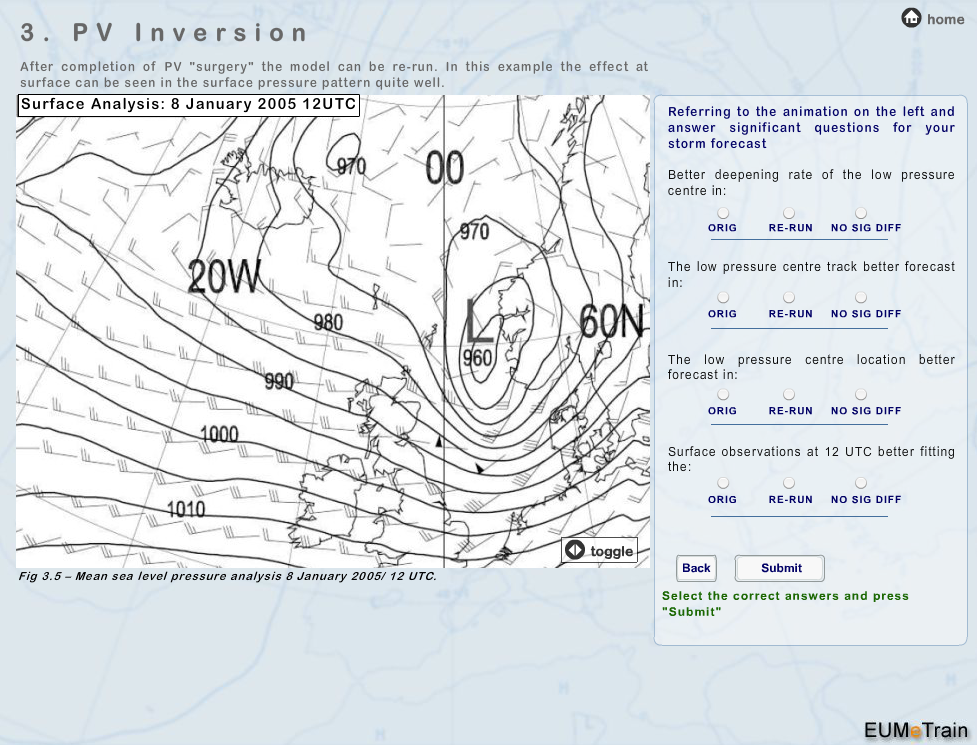Click the toggle arrows icon on map
Screen dimensions: 977x745
[x=575, y=550]
